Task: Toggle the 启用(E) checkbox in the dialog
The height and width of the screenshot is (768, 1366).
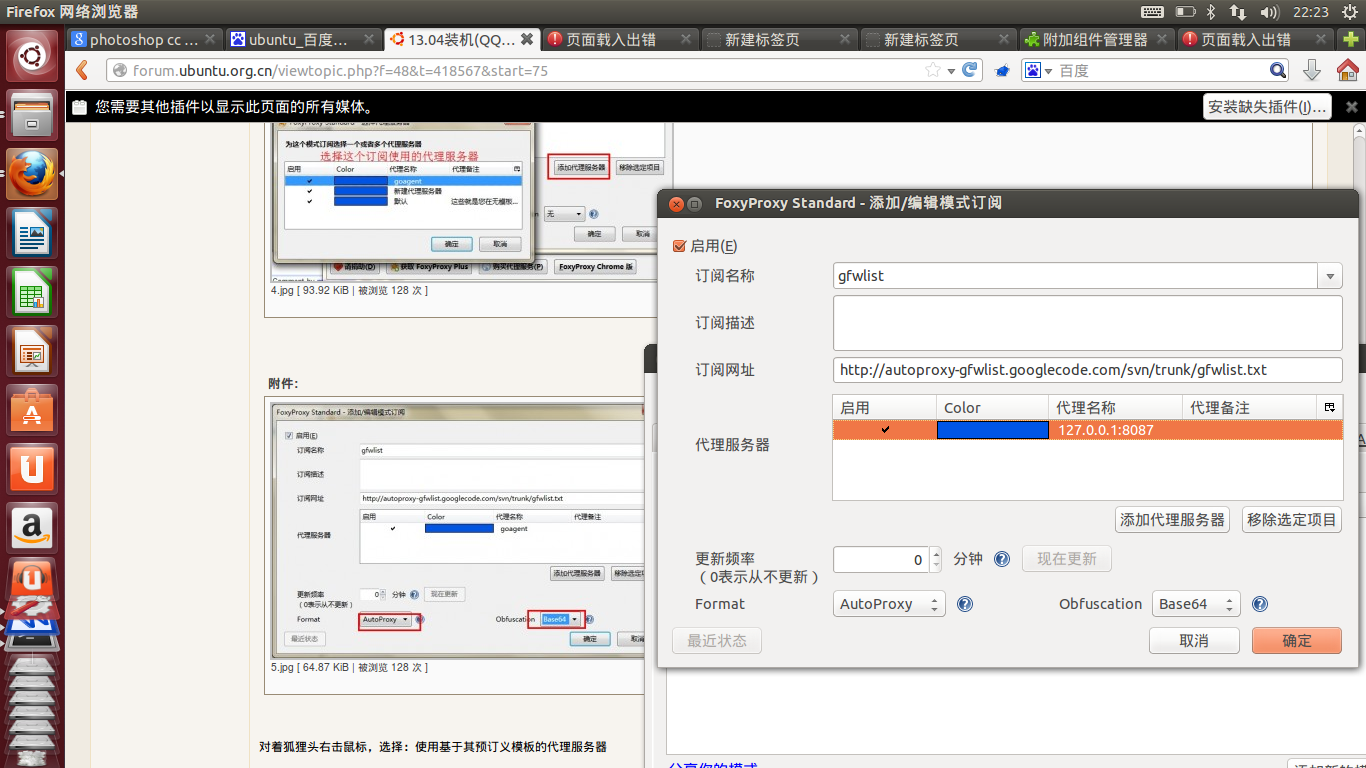Action: (680, 246)
